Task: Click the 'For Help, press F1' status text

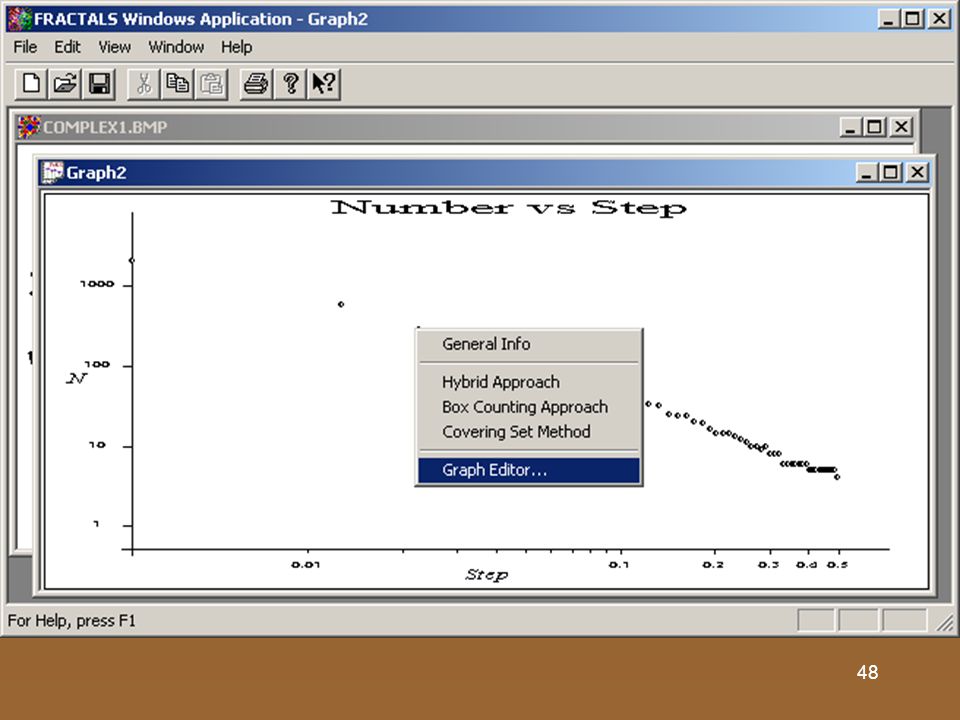Action: [x=72, y=621]
